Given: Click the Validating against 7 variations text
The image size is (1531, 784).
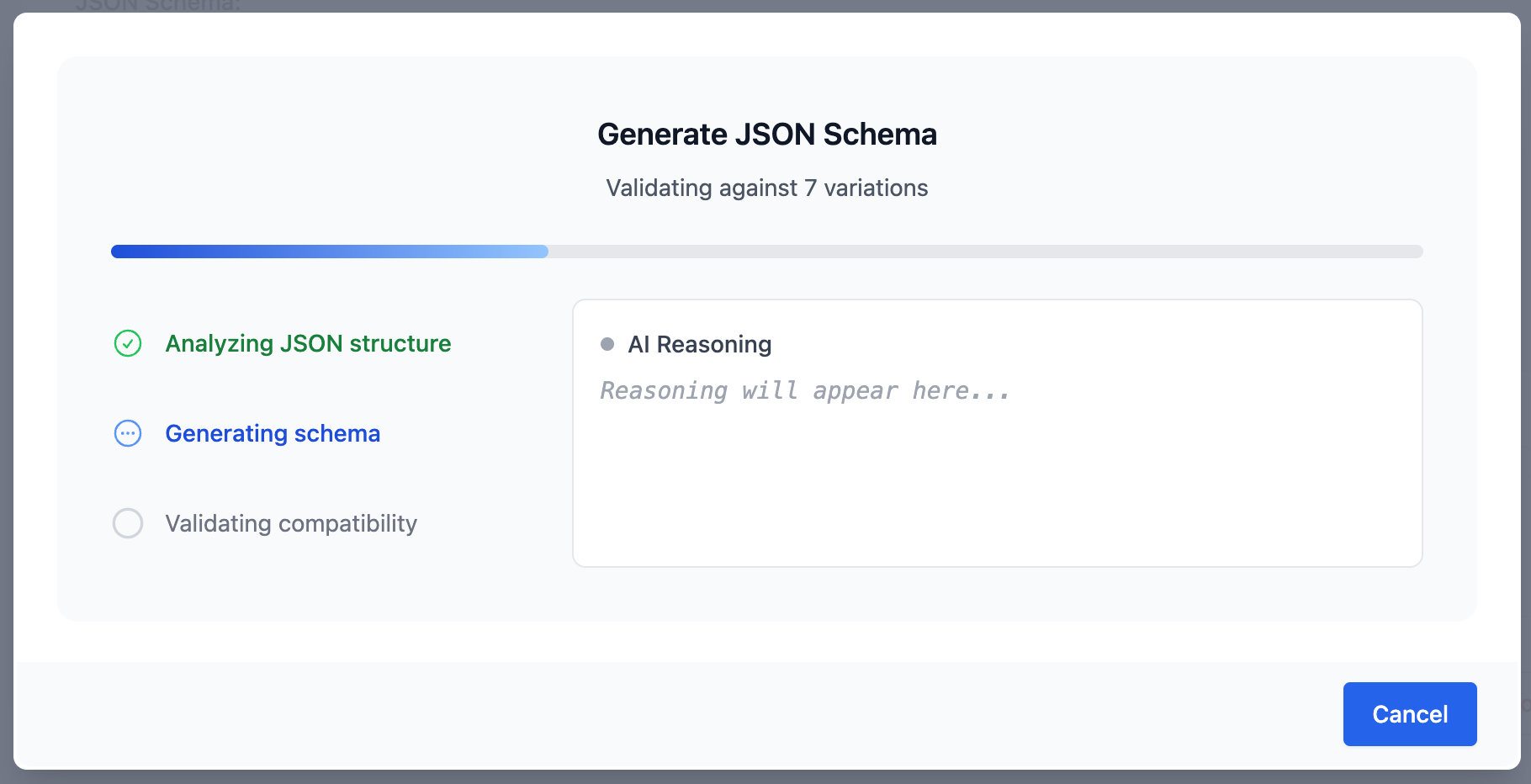Looking at the screenshot, I should click(x=766, y=188).
